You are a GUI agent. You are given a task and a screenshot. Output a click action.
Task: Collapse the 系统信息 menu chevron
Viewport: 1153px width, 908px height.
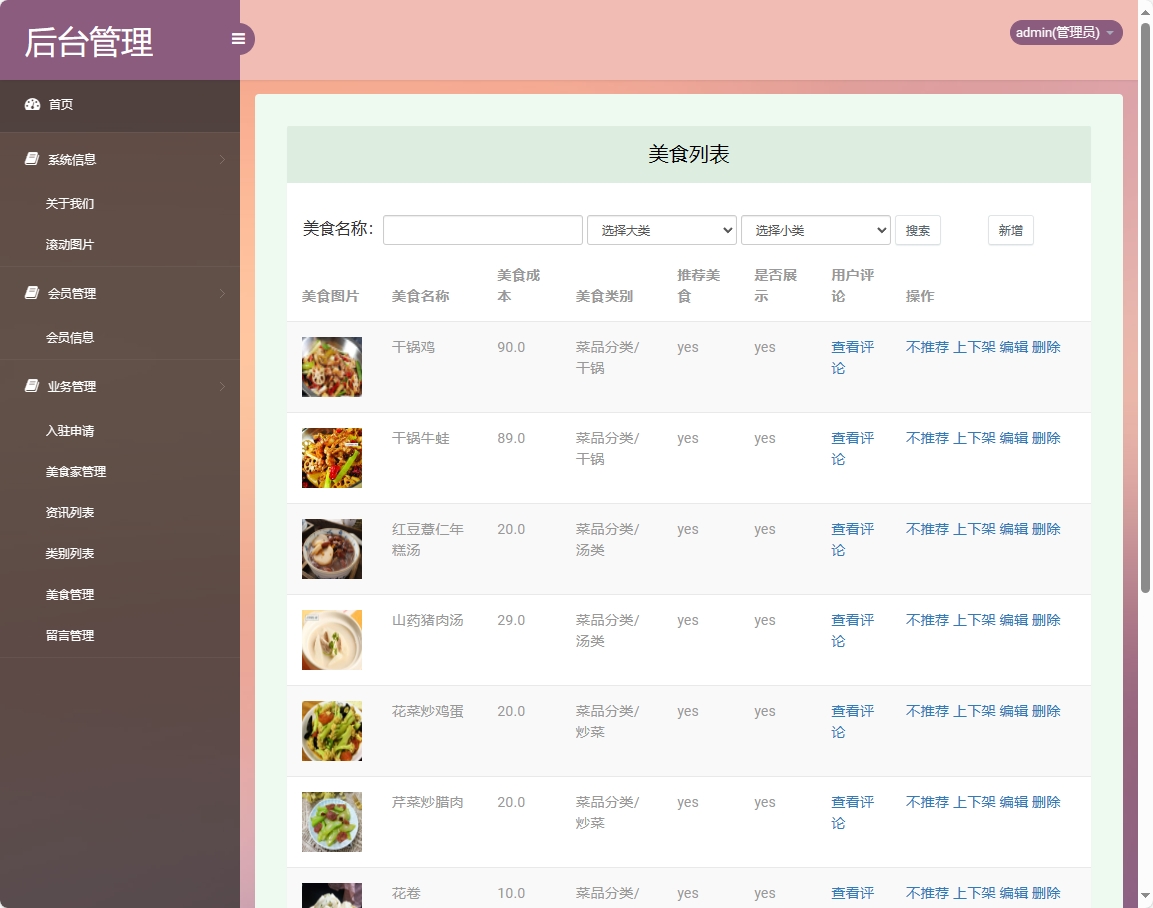point(222,160)
